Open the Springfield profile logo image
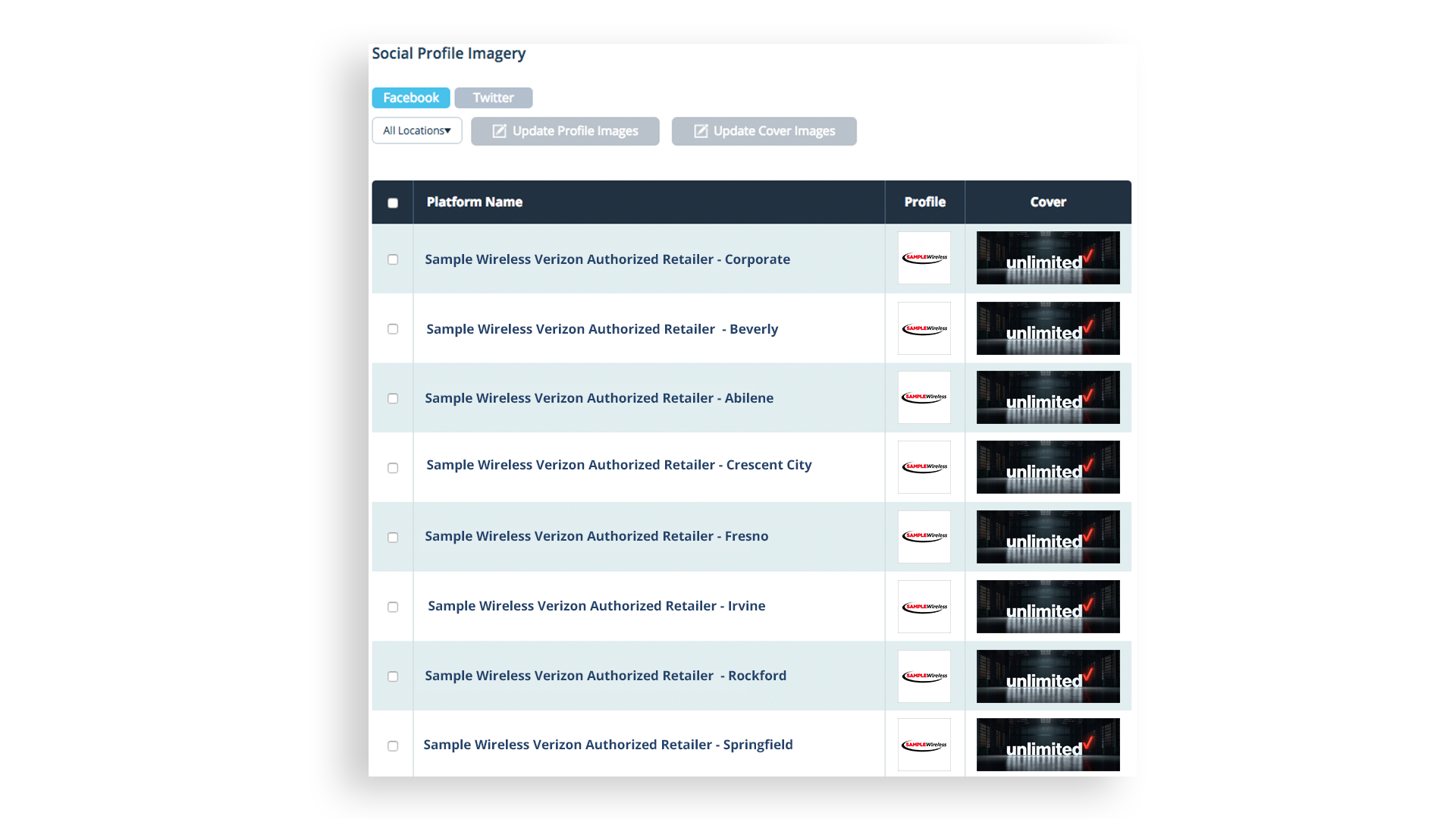 [x=924, y=745]
